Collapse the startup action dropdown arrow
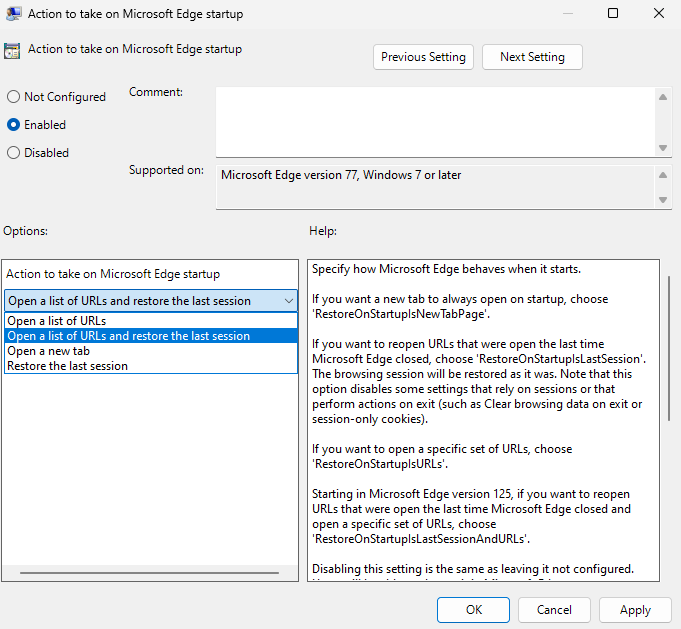 [288, 301]
